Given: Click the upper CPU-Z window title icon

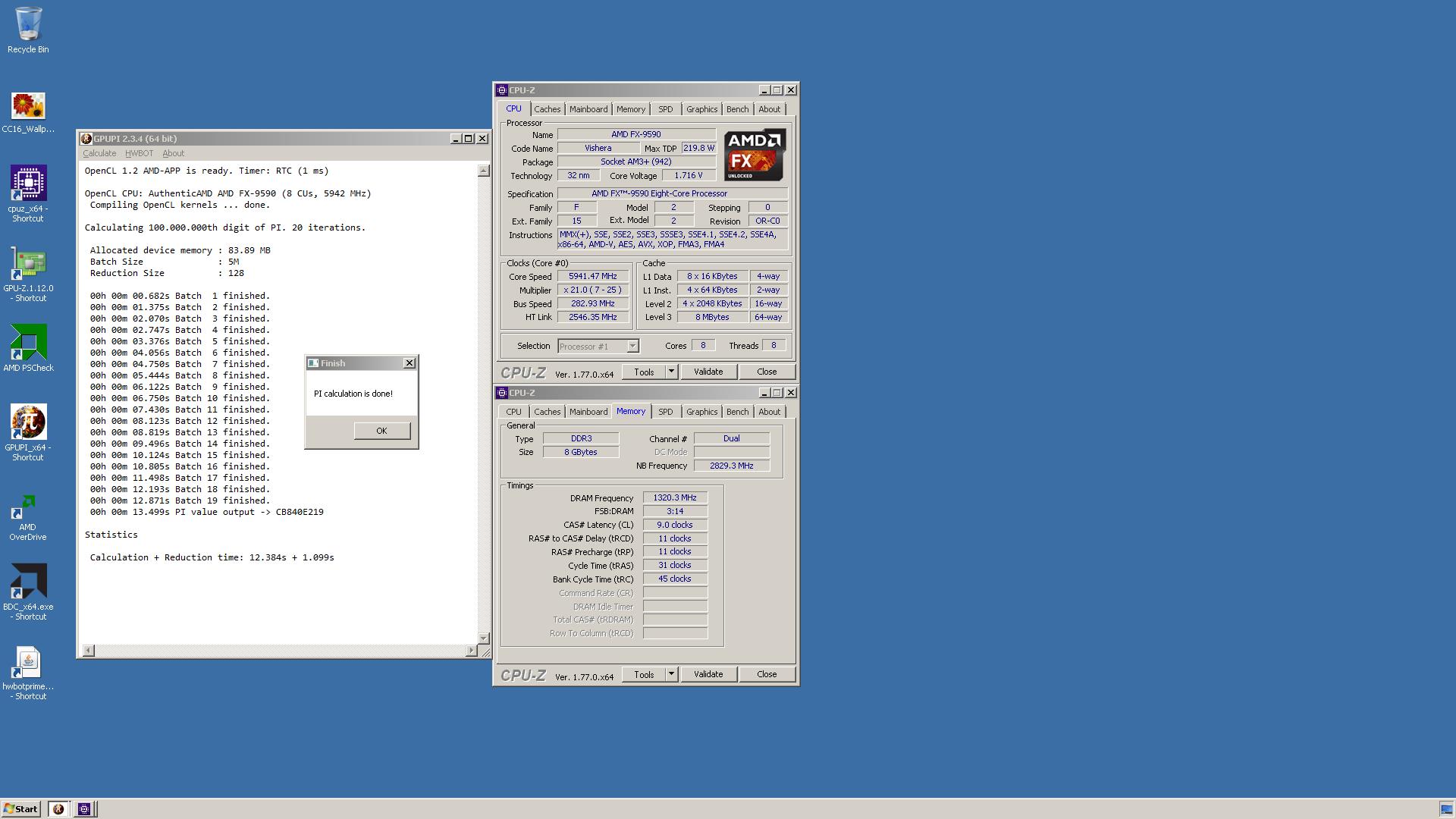Looking at the screenshot, I should [x=502, y=90].
